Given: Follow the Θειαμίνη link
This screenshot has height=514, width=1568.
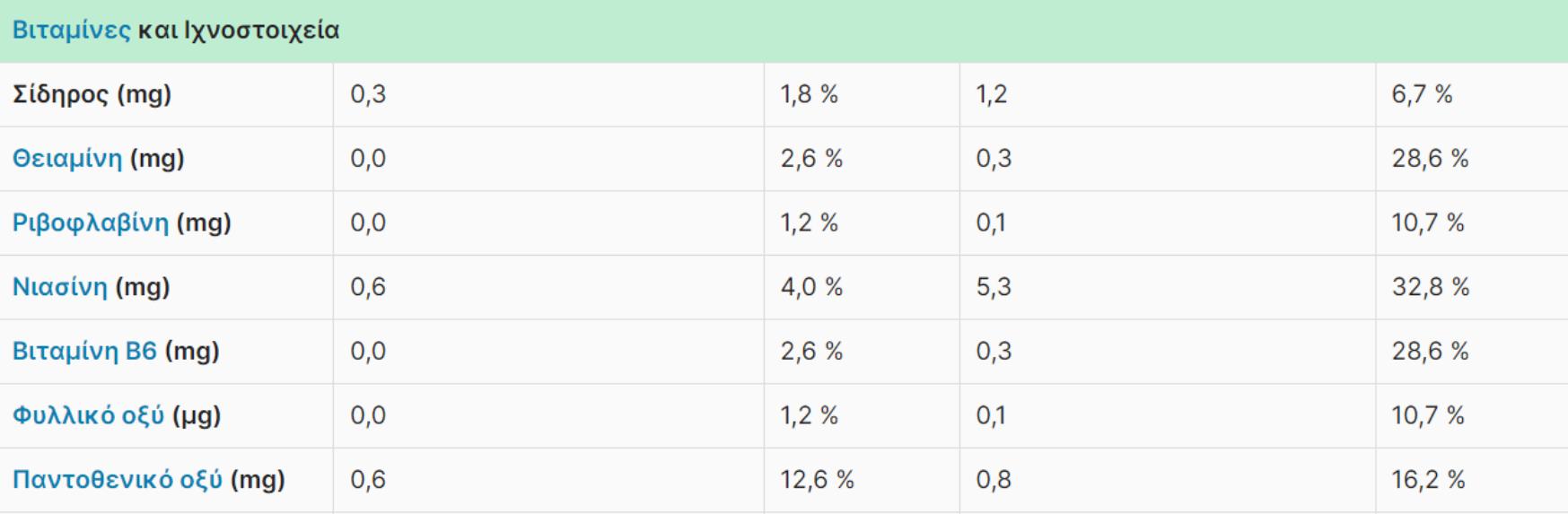Looking at the screenshot, I should (67, 159).
